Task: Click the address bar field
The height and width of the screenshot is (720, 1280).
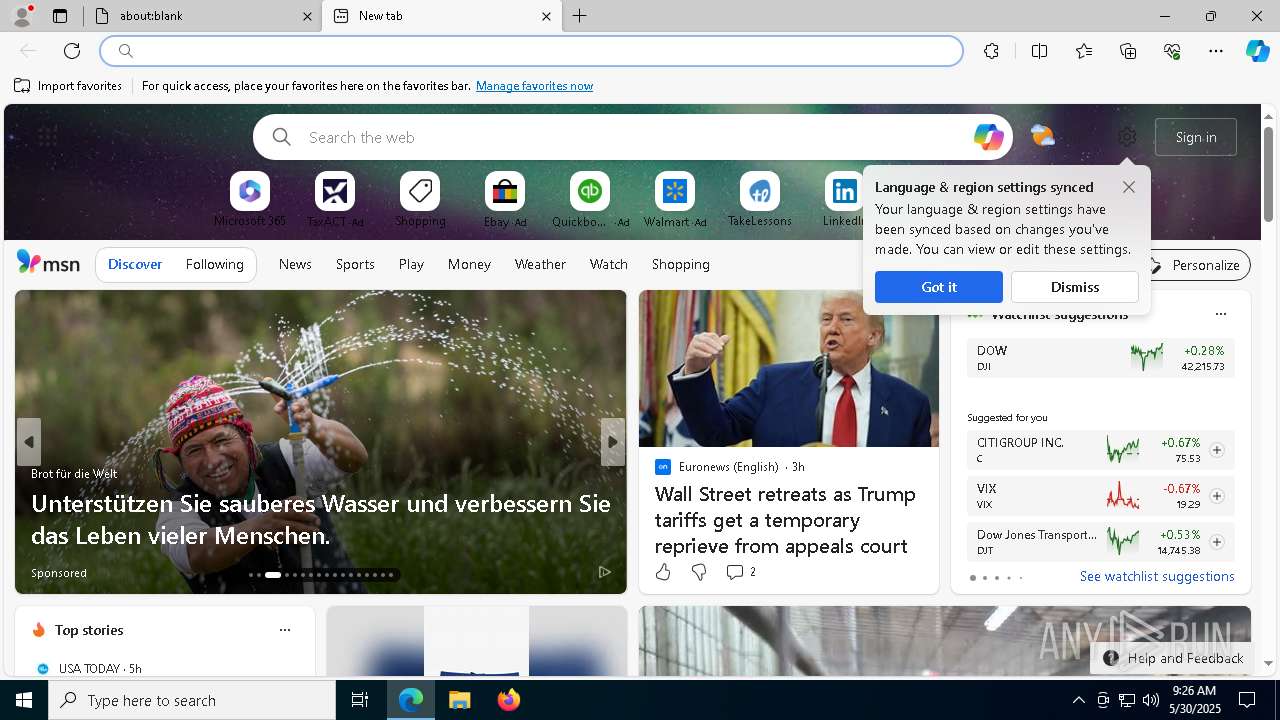Action: [x=532, y=51]
